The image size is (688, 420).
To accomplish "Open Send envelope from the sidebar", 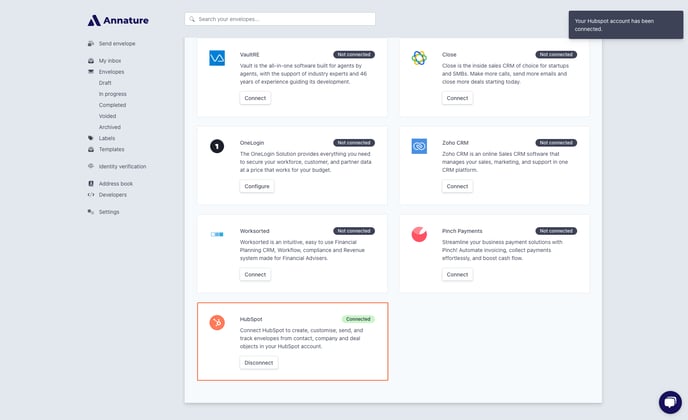I will pos(117,43).
